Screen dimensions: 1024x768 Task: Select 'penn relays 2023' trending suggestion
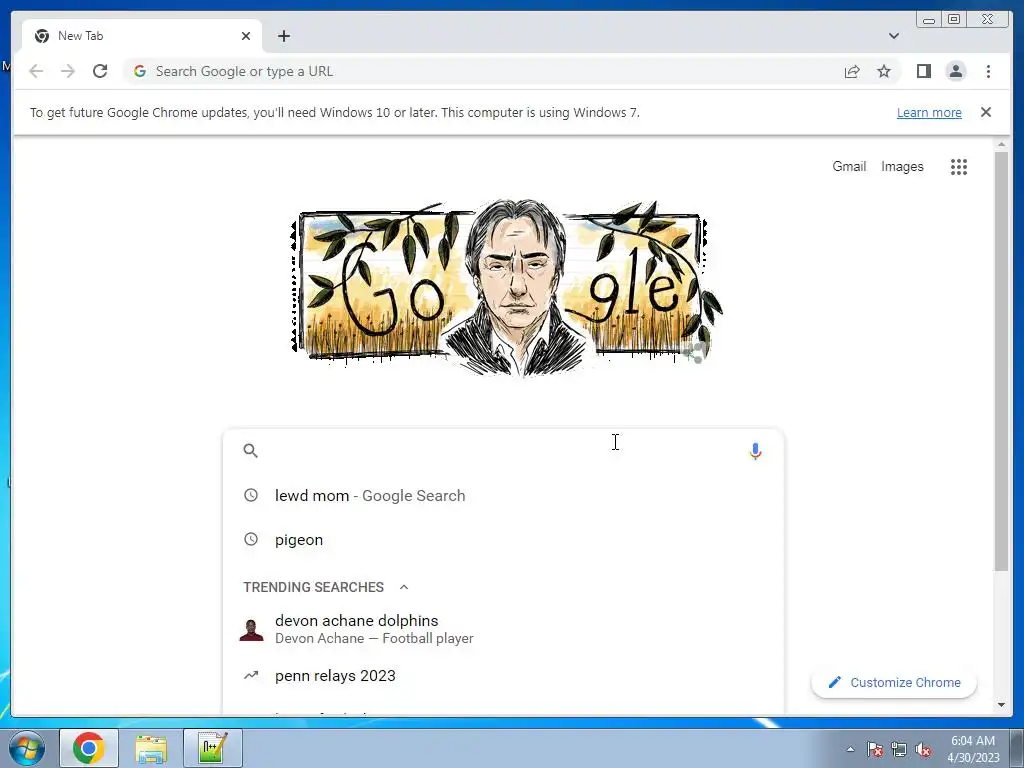click(503, 676)
